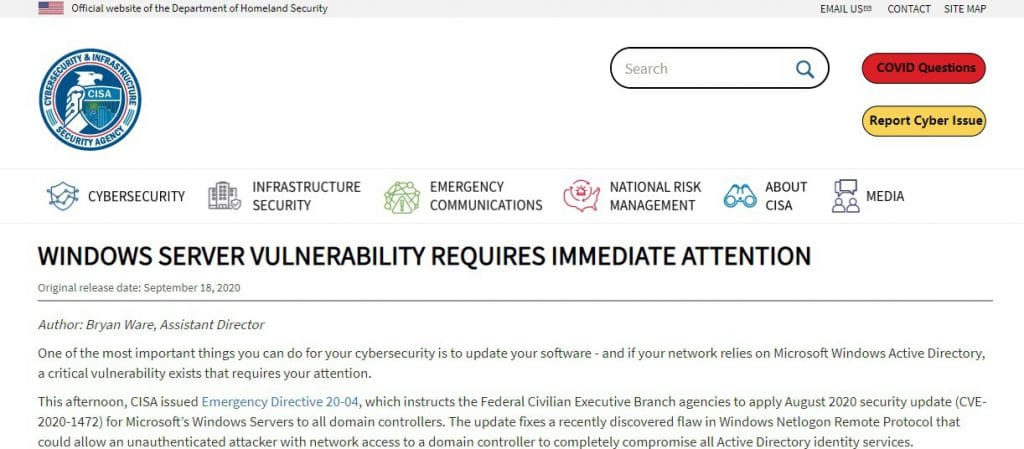
Task: Open the National Risk Management menu
Action: coord(655,196)
